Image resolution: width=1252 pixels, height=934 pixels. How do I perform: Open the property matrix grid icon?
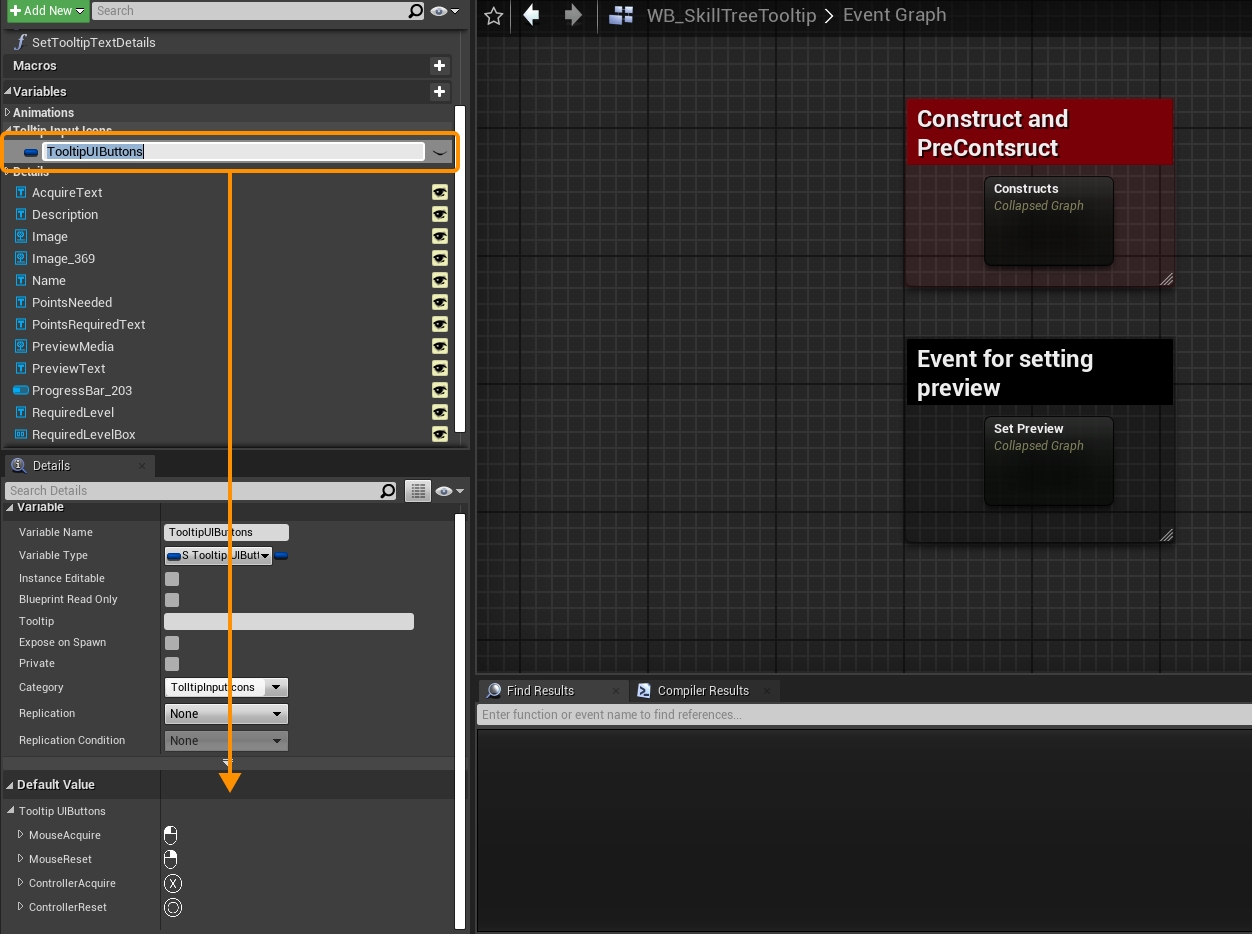pyautogui.click(x=418, y=490)
